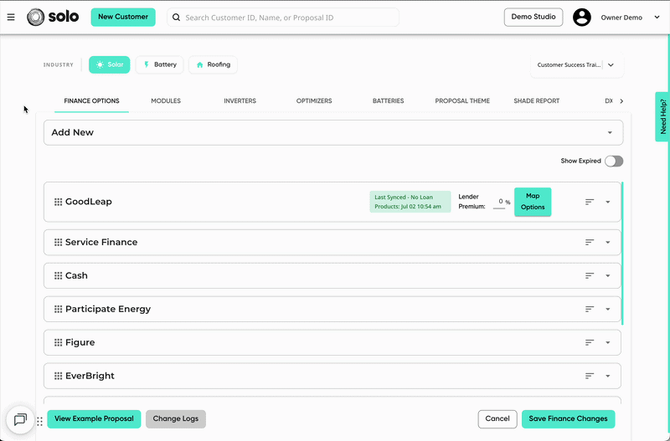Click GoodLeap Map Options button

click(x=532, y=202)
